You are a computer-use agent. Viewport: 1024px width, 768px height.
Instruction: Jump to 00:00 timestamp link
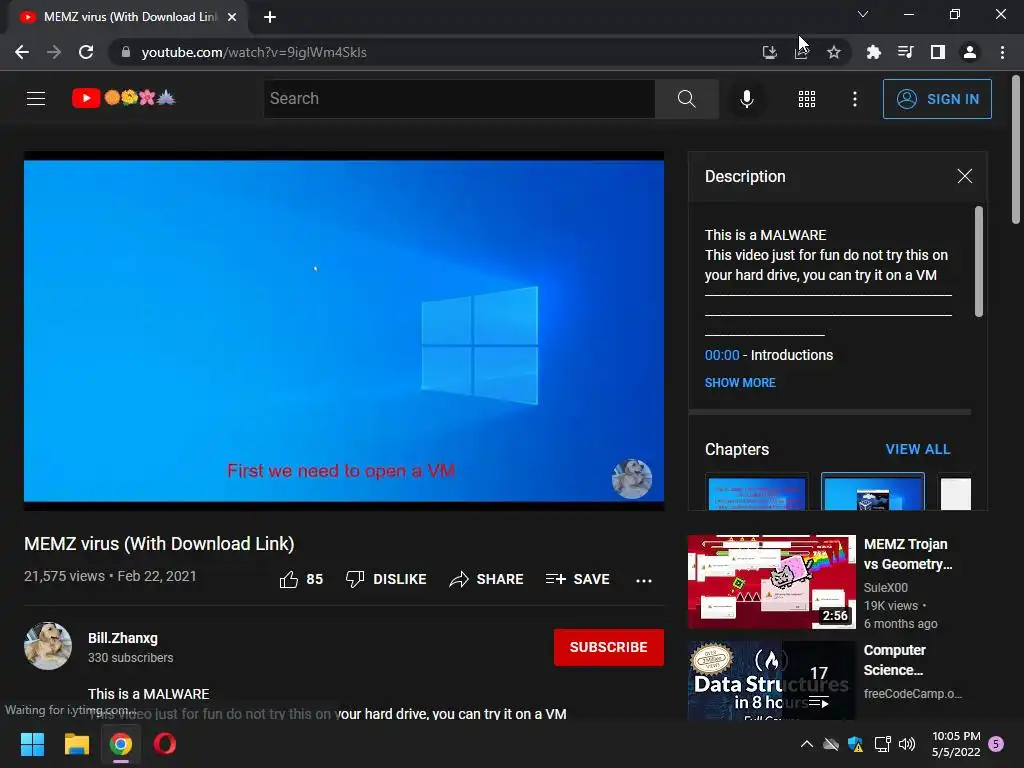[722, 355]
